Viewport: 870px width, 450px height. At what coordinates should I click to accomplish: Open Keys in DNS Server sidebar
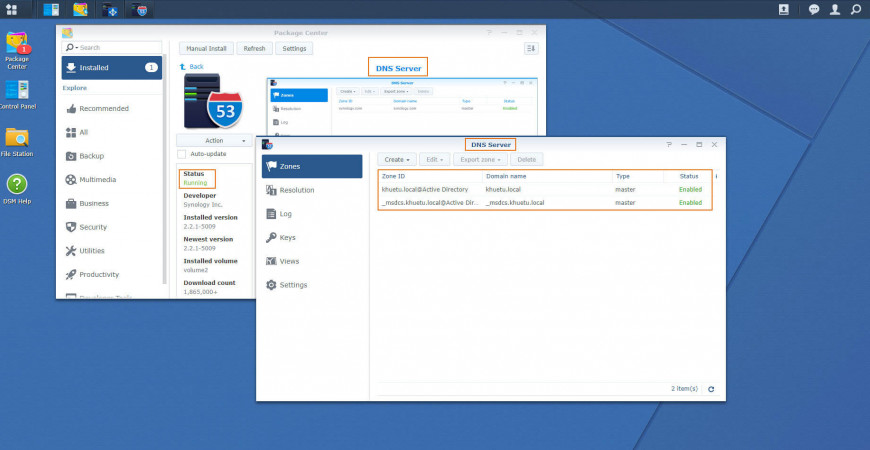[312, 237]
